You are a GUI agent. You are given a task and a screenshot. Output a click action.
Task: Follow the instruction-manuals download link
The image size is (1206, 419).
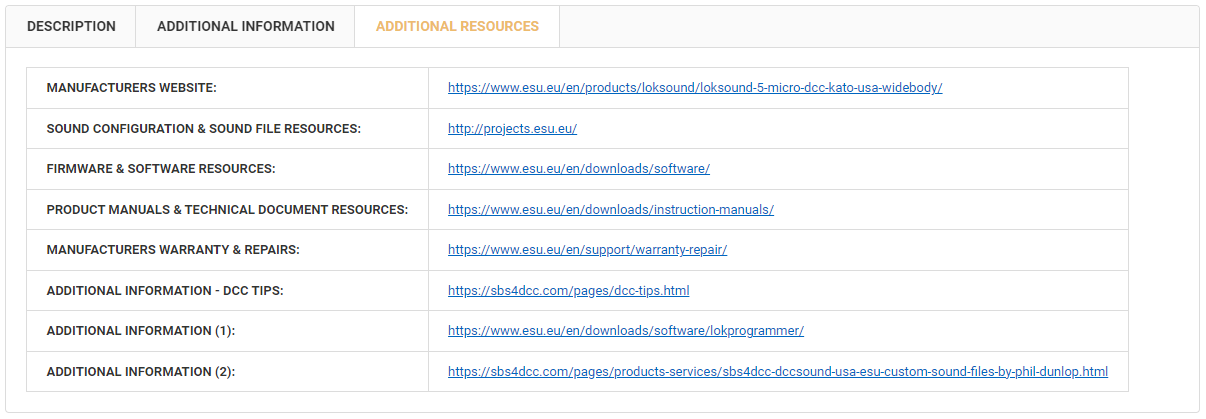pyautogui.click(x=611, y=210)
